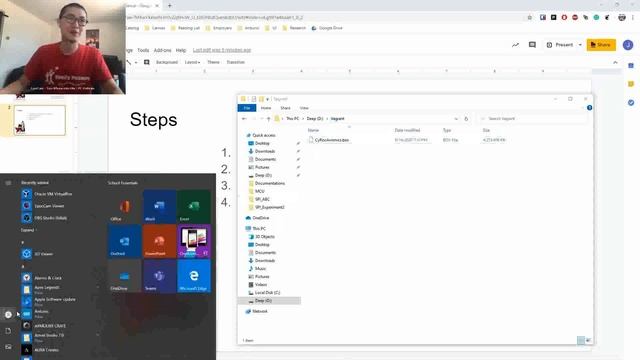This screenshot has width=640, height=360.
Task: Click the Up arrow in File Explorer
Action: [x=269, y=119]
